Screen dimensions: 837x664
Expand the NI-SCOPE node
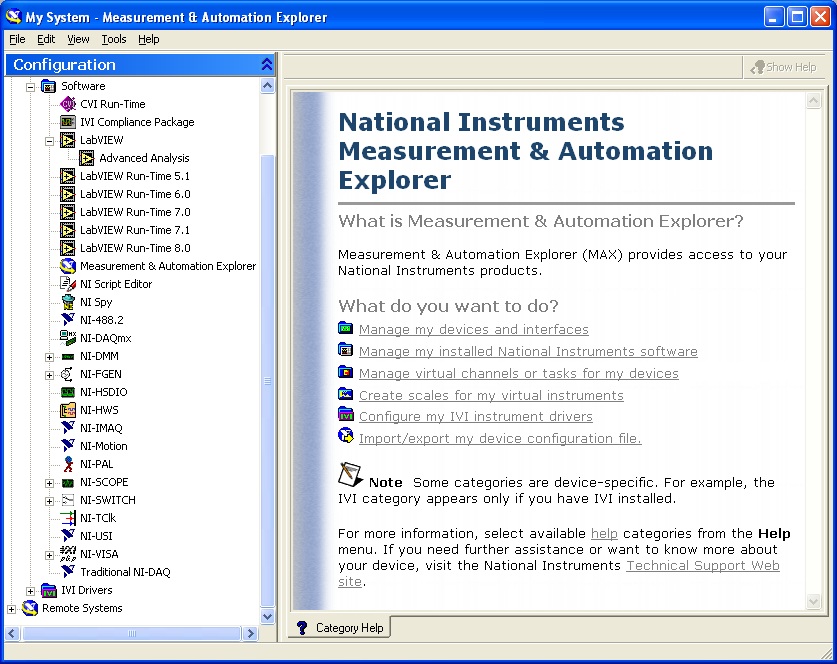(x=50, y=483)
